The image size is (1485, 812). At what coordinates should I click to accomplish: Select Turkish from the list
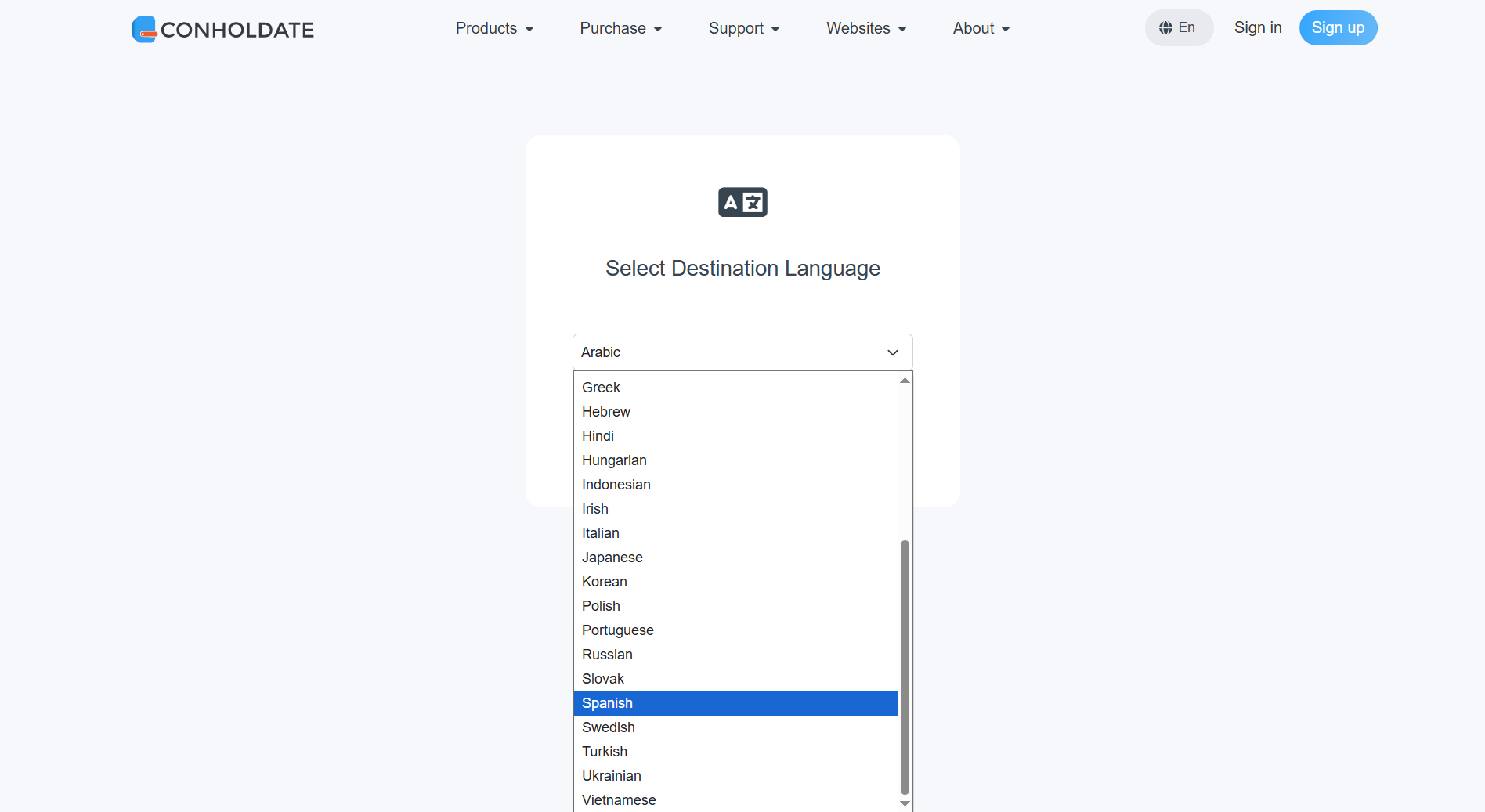(x=735, y=752)
